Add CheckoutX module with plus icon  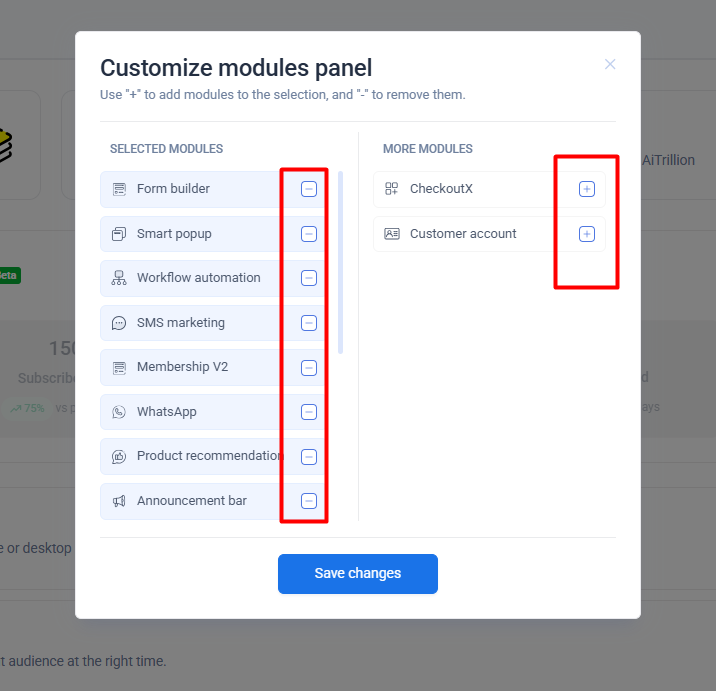(x=587, y=189)
